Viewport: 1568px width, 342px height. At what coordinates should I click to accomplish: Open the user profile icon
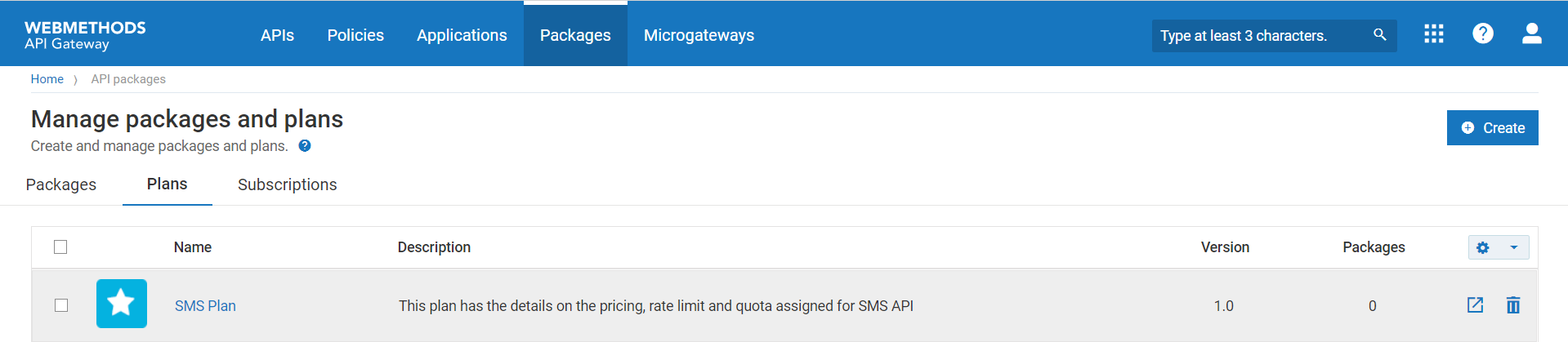[x=1532, y=34]
